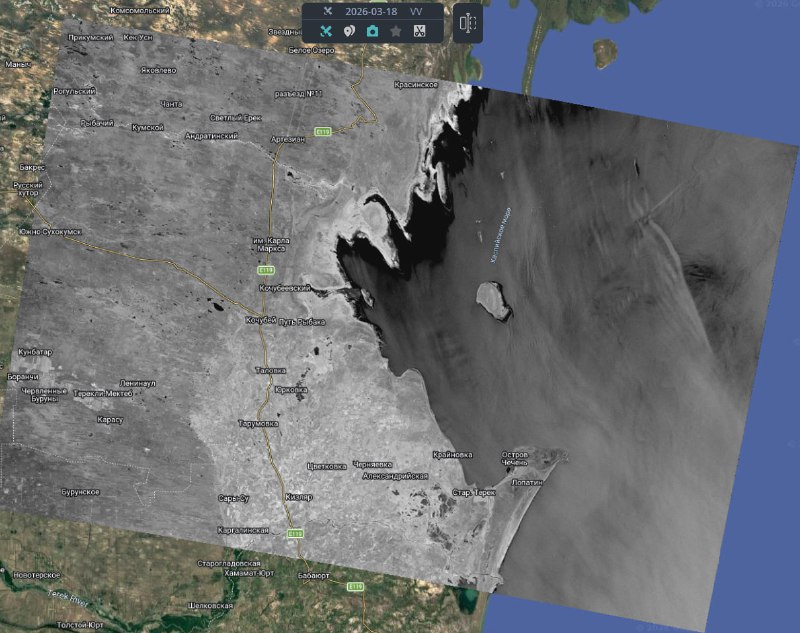The image size is (800, 633).
Task: Toggle the split-screen compare slider button
Action: point(468,23)
